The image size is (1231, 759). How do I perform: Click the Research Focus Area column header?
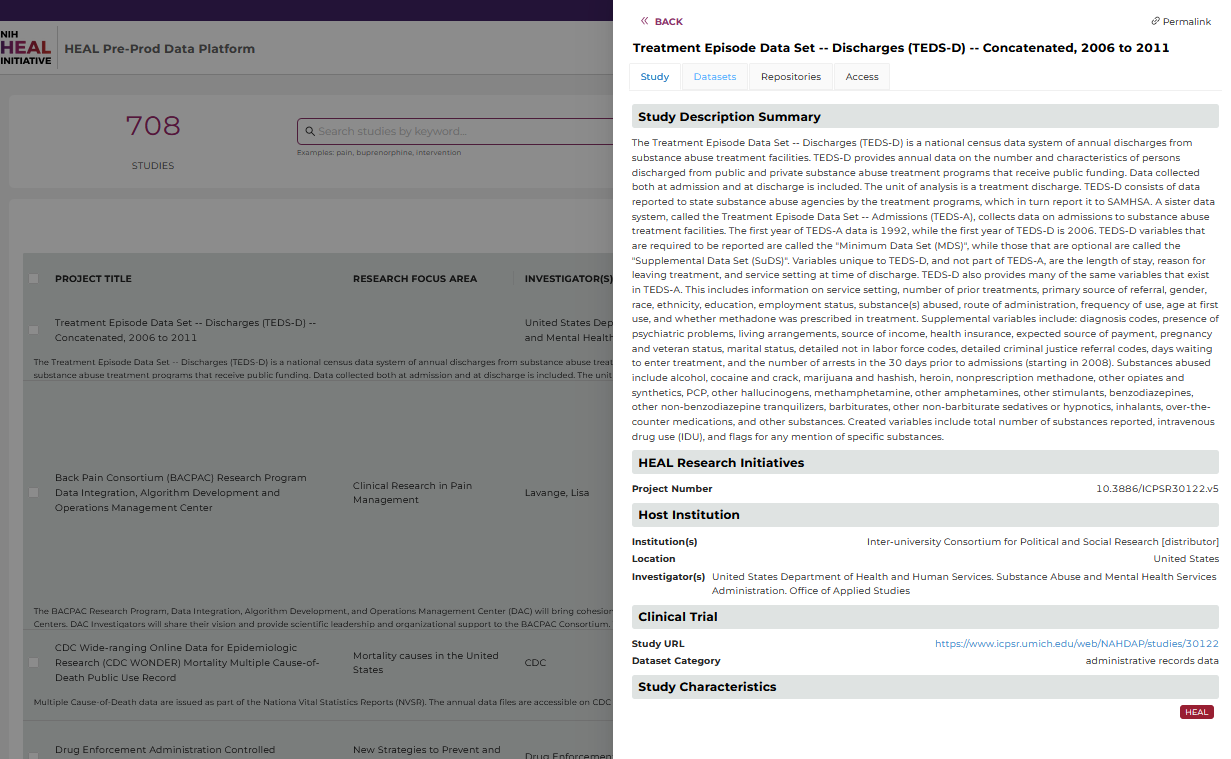click(x=414, y=279)
